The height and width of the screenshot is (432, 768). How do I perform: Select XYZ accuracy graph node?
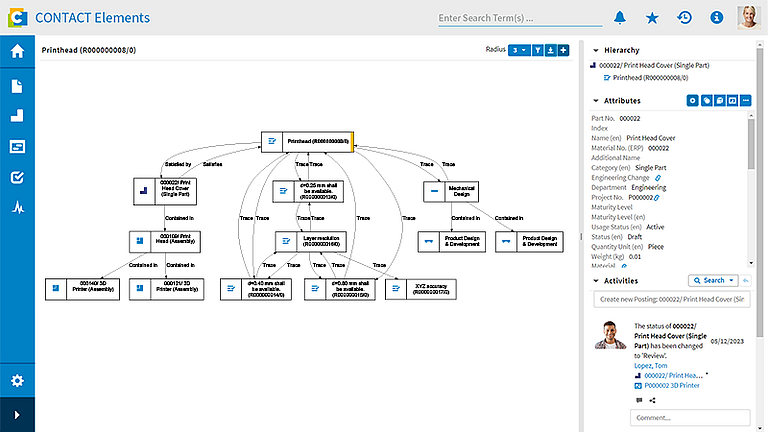pyautogui.click(x=421, y=289)
